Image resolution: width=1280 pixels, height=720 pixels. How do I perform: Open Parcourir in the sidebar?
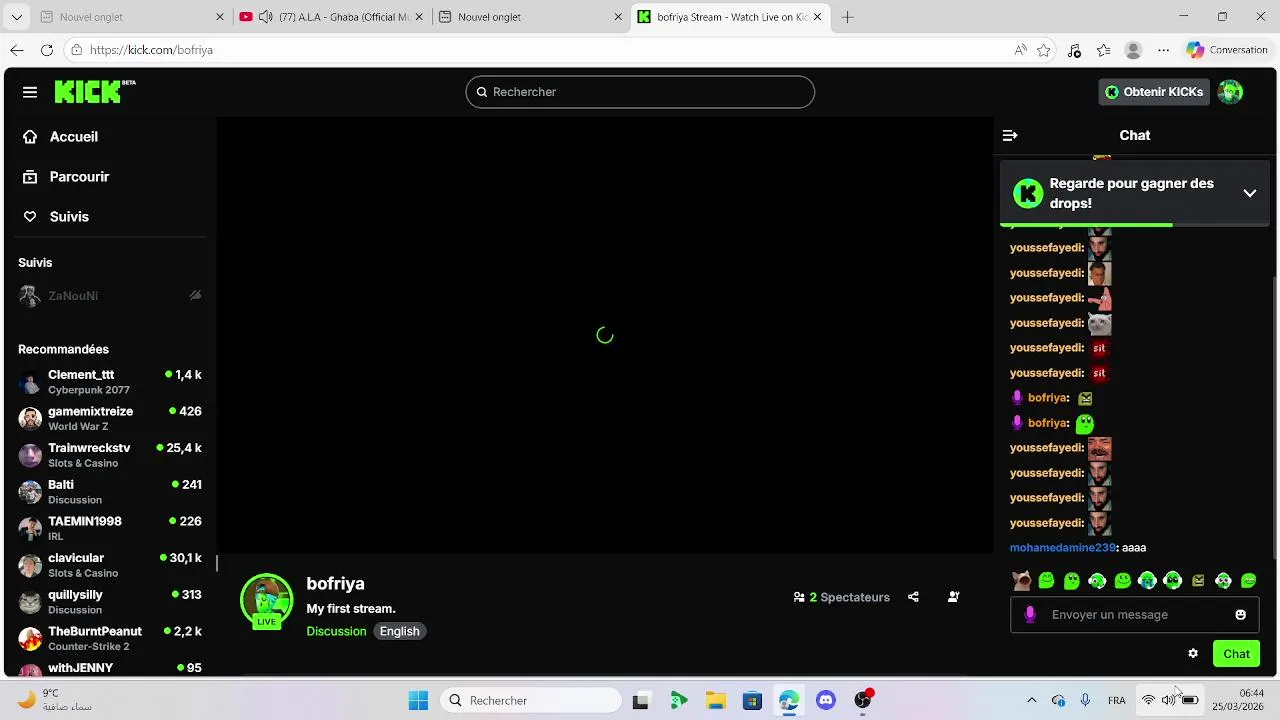[67, 177]
